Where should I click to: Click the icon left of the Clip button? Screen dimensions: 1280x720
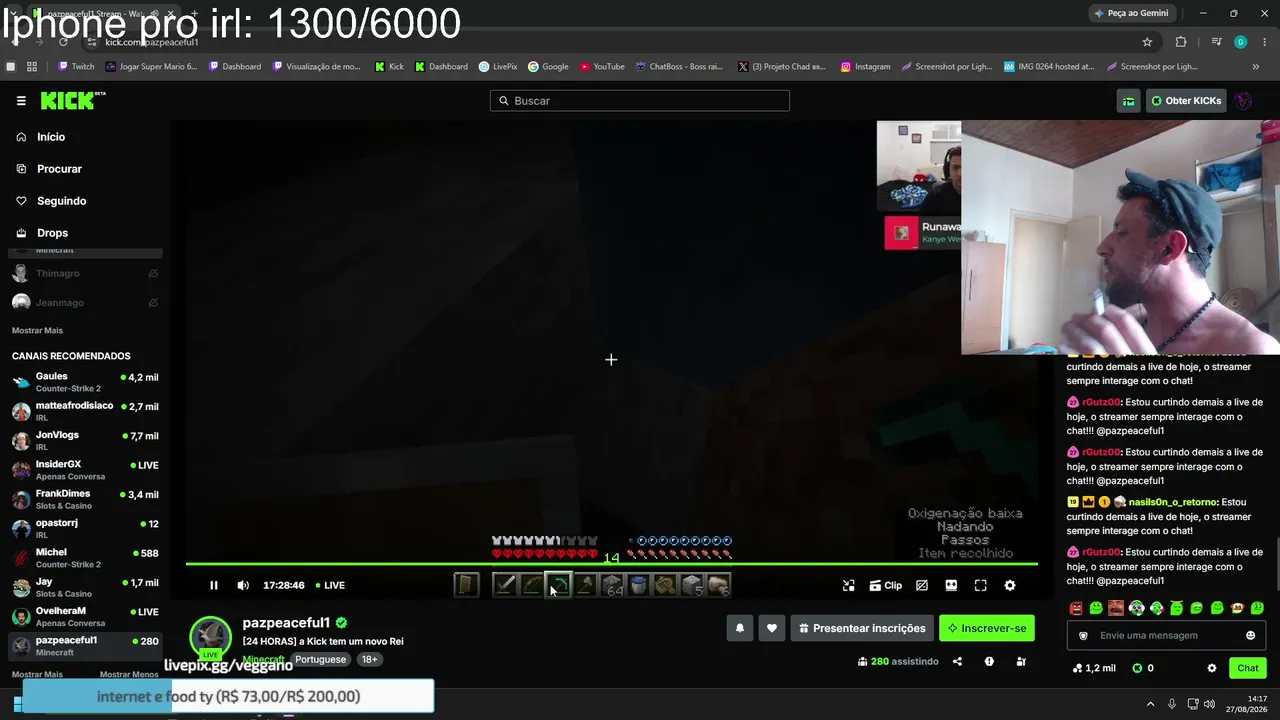[x=848, y=585]
